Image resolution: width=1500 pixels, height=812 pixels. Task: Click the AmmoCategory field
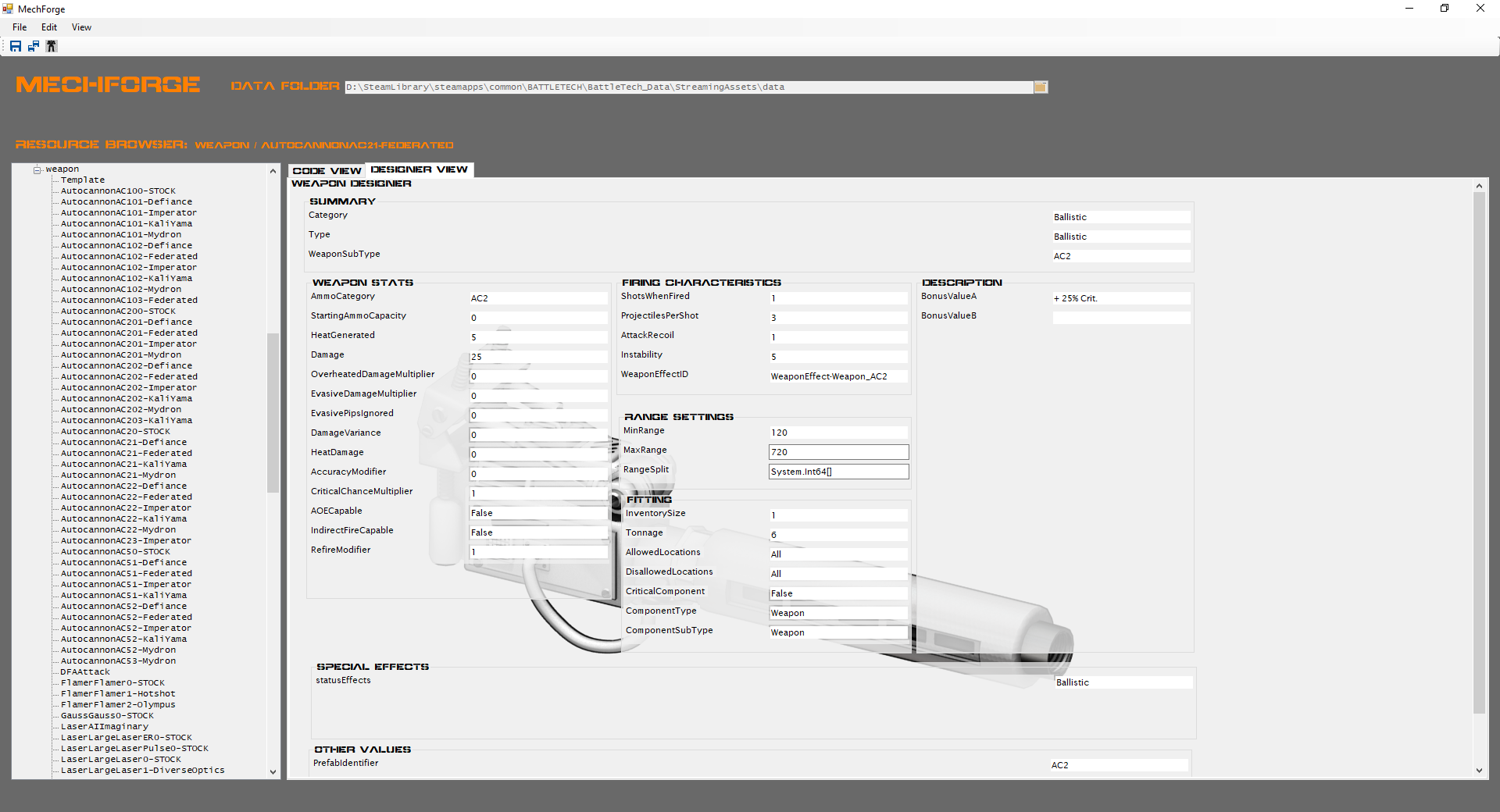pyautogui.click(x=538, y=298)
